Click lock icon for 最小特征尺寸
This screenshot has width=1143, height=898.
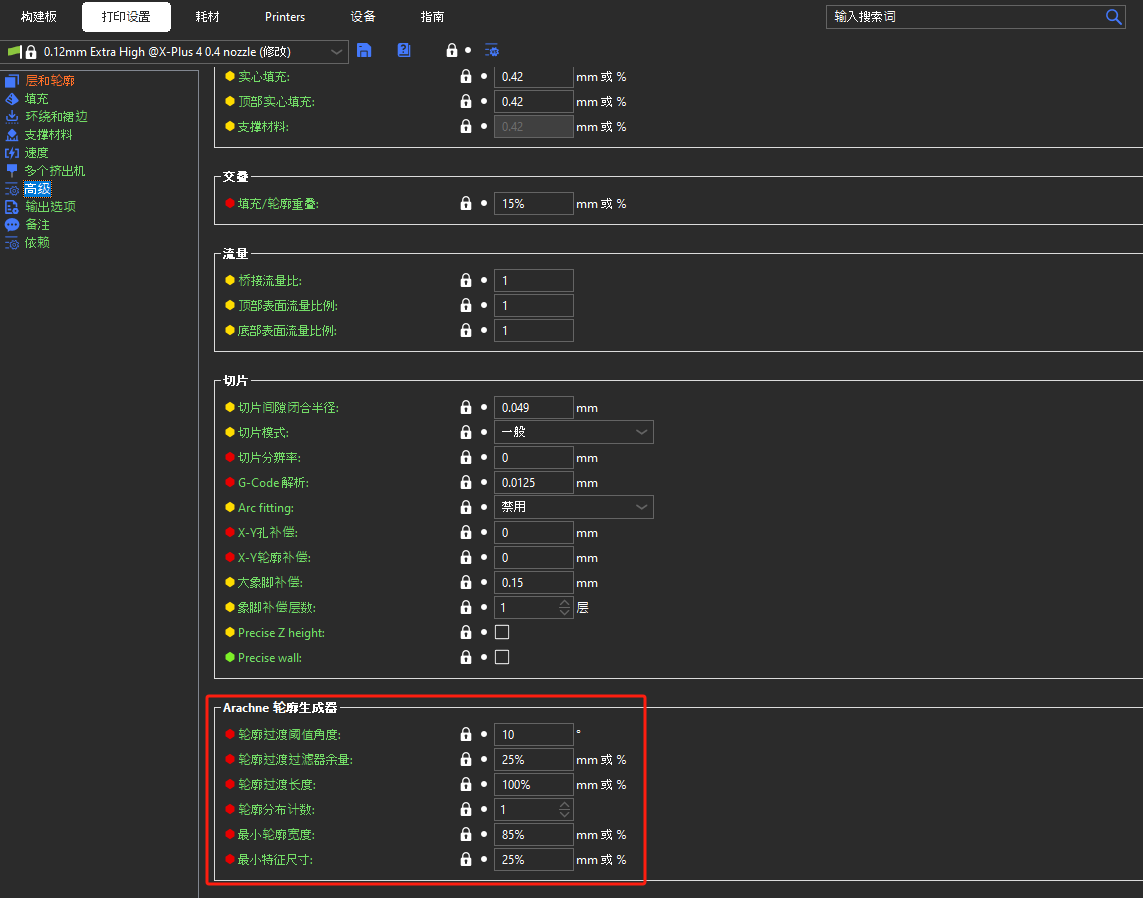coord(466,859)
